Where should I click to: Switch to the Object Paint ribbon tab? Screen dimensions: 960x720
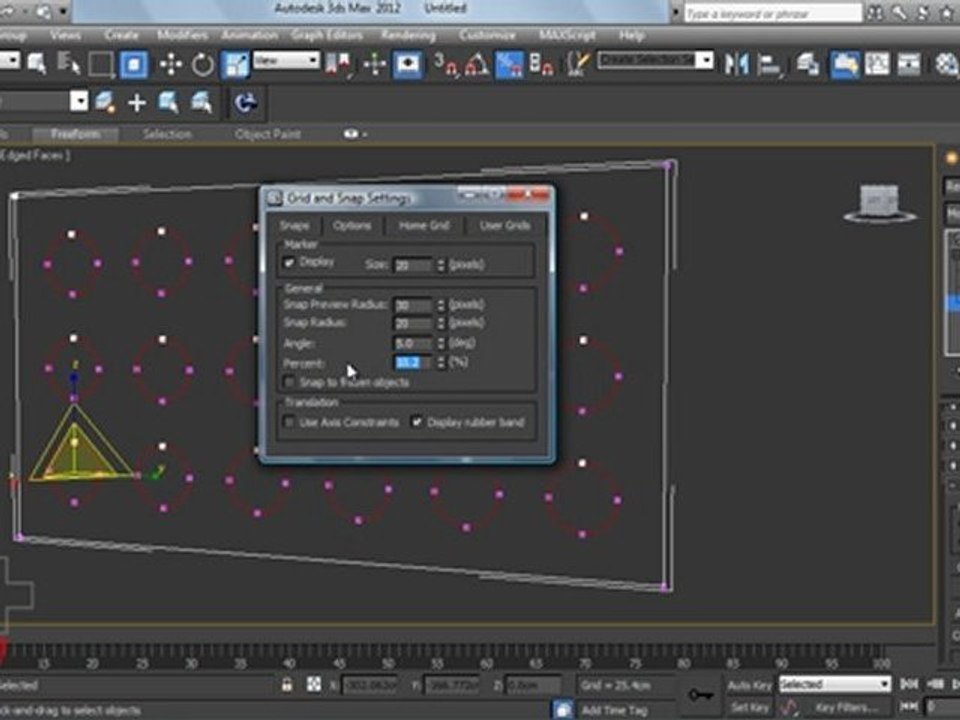[x=268, y=133]
